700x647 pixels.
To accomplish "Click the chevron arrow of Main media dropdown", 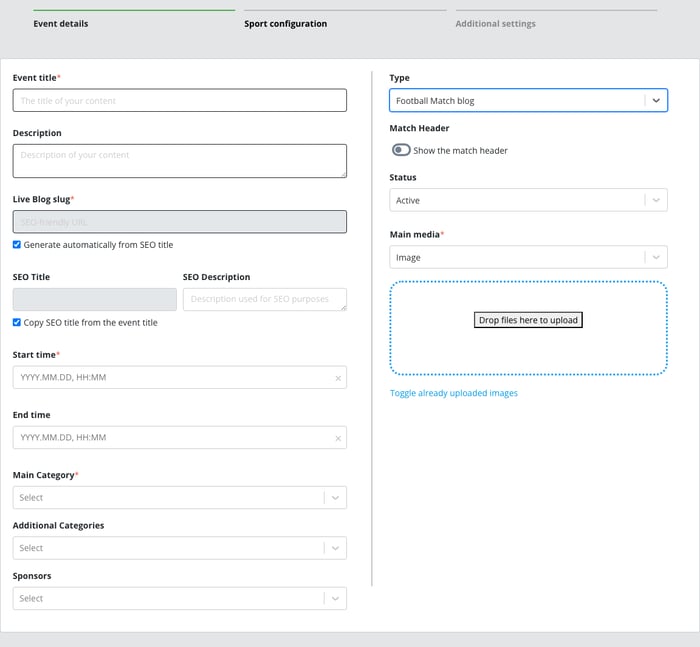I will pos(656,257).
